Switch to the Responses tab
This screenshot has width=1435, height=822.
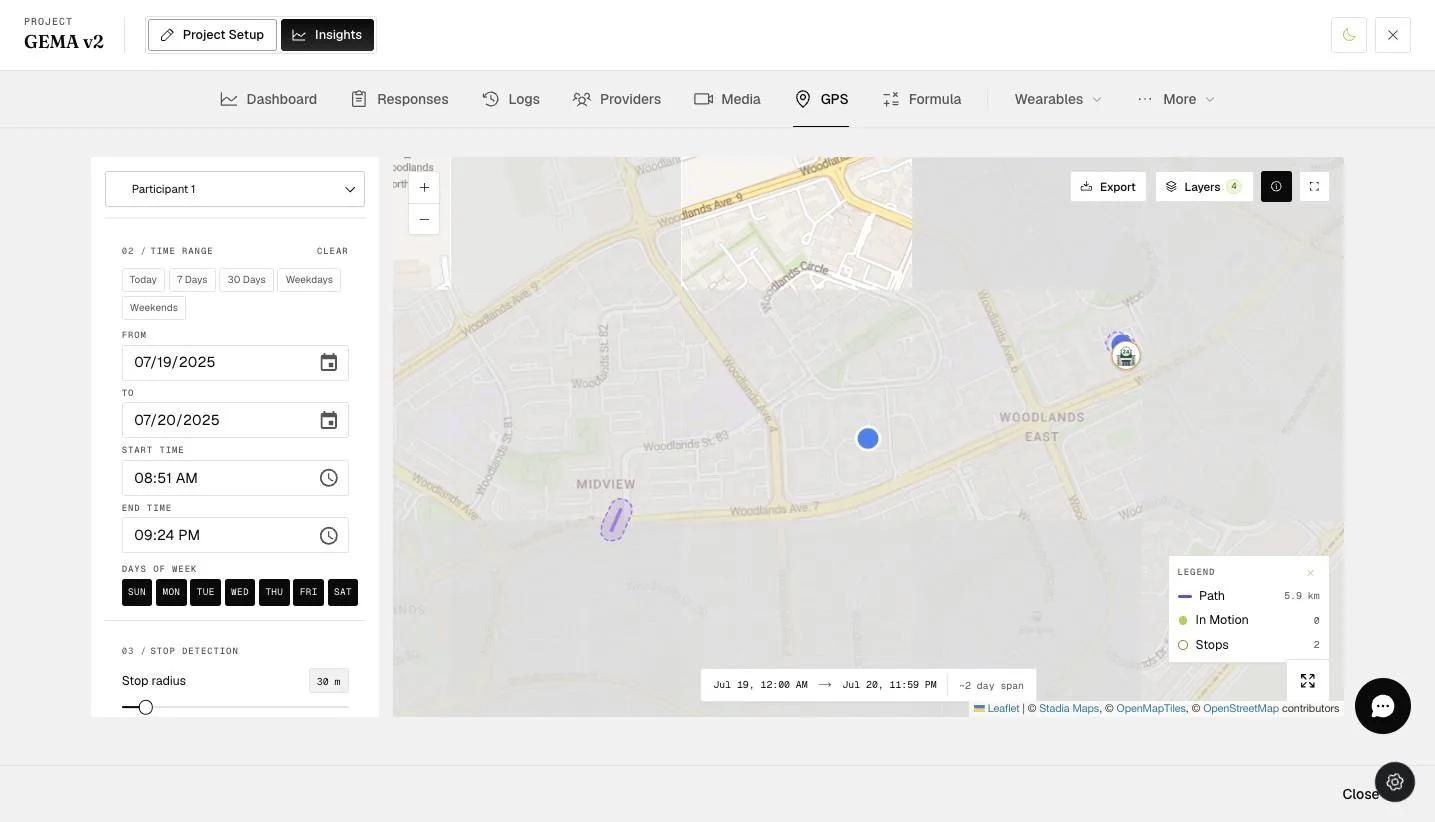(400, 99)
